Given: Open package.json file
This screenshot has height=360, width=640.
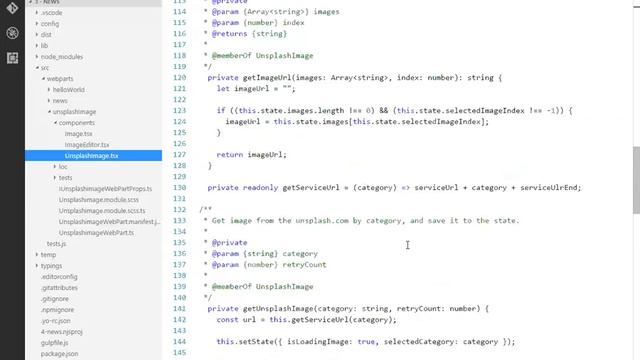Looking at the screenshot, I should (60, 354).
